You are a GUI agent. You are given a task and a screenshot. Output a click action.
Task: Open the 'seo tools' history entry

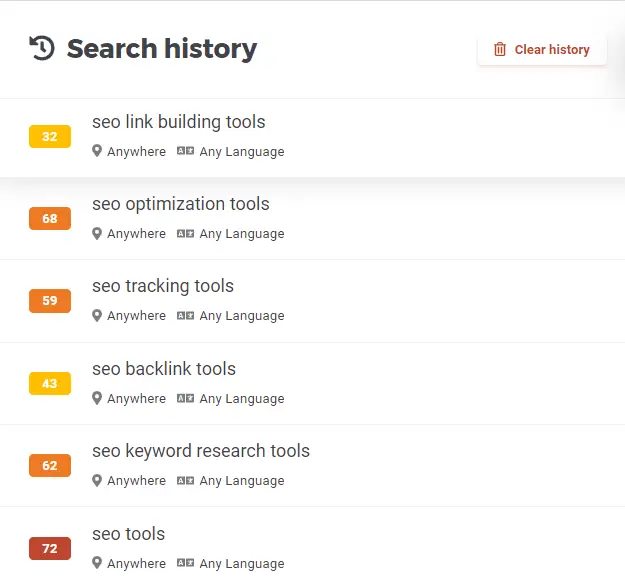coord(312,548)
